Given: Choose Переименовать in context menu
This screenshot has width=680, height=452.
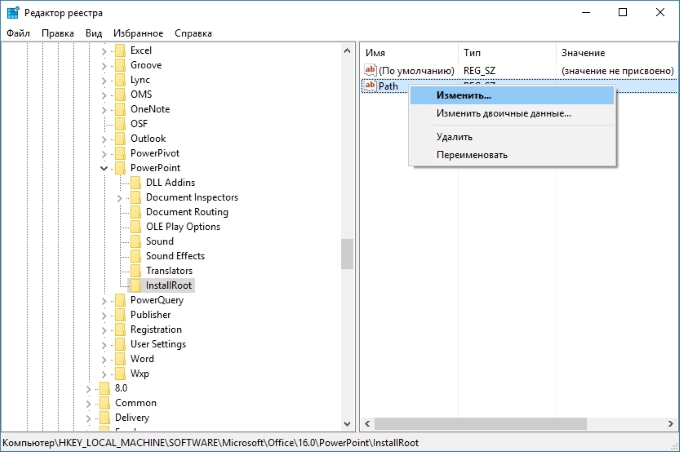Looking at the screenshot, I should tap(512, 155).
